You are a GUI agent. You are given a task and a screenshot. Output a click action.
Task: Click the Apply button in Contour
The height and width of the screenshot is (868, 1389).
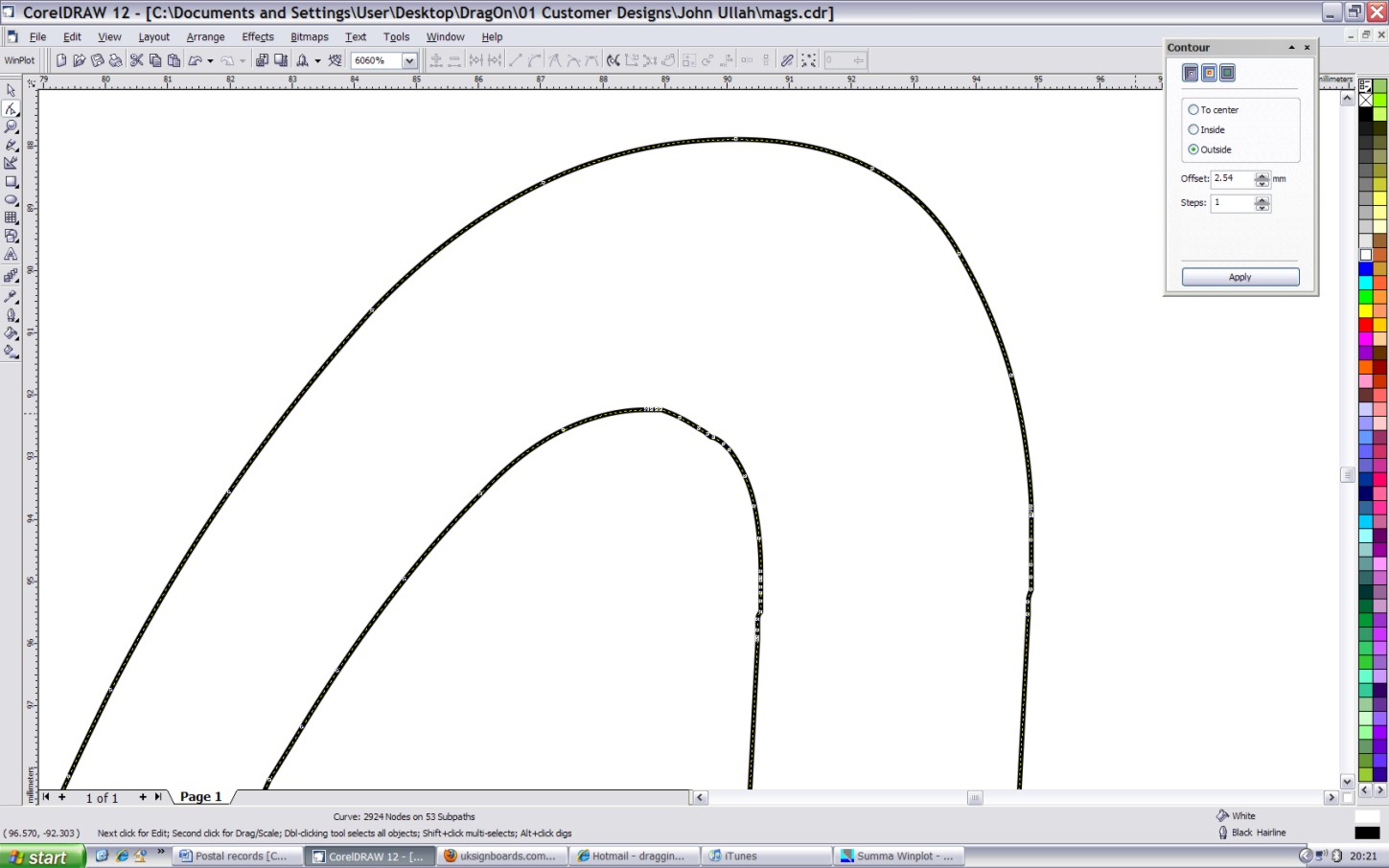click(x=1239, y=277)
